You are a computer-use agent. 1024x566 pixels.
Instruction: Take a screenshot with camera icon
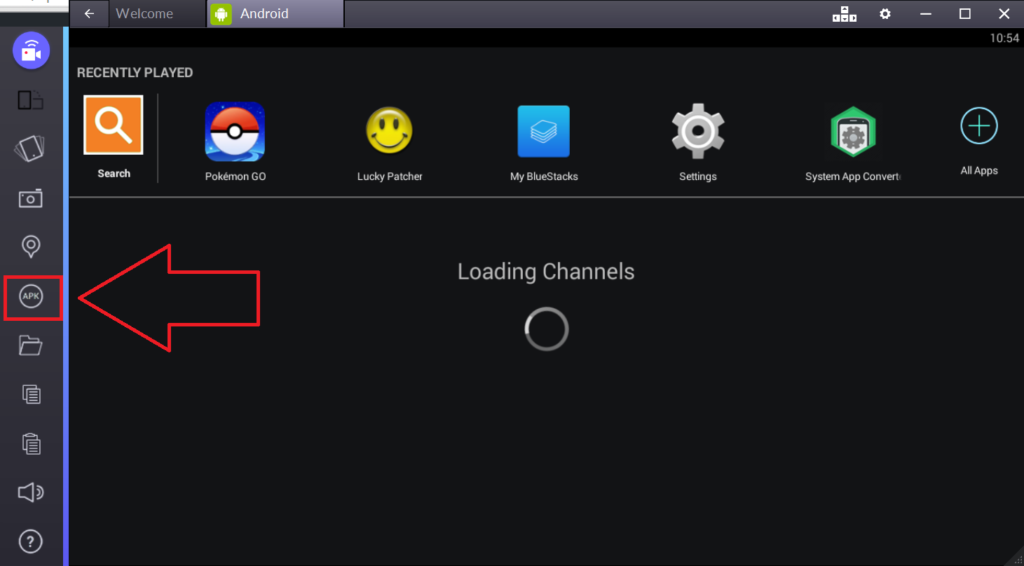tap(31, 198)
